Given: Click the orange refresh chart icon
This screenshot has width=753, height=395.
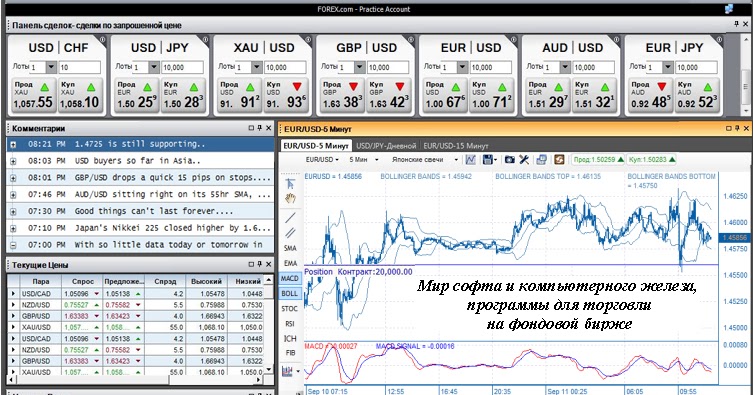Looking at the screenshot, I should 559,159.
